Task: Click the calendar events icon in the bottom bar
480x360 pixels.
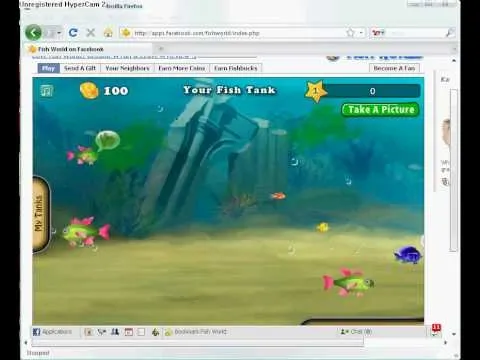Action: [129, 332]
